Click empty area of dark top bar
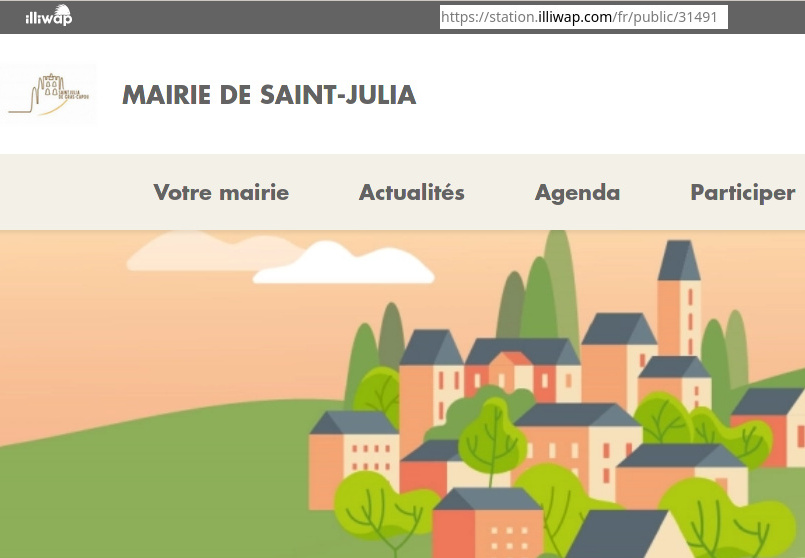 point(250,17)
